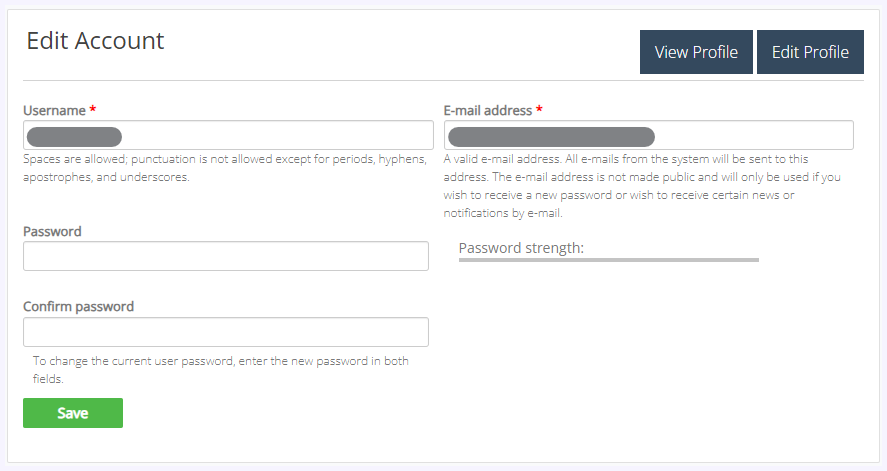Click the help text about changing password
The width and height of the screenshot is (887, 471).
pyautogui.click(x=221, y=370)
